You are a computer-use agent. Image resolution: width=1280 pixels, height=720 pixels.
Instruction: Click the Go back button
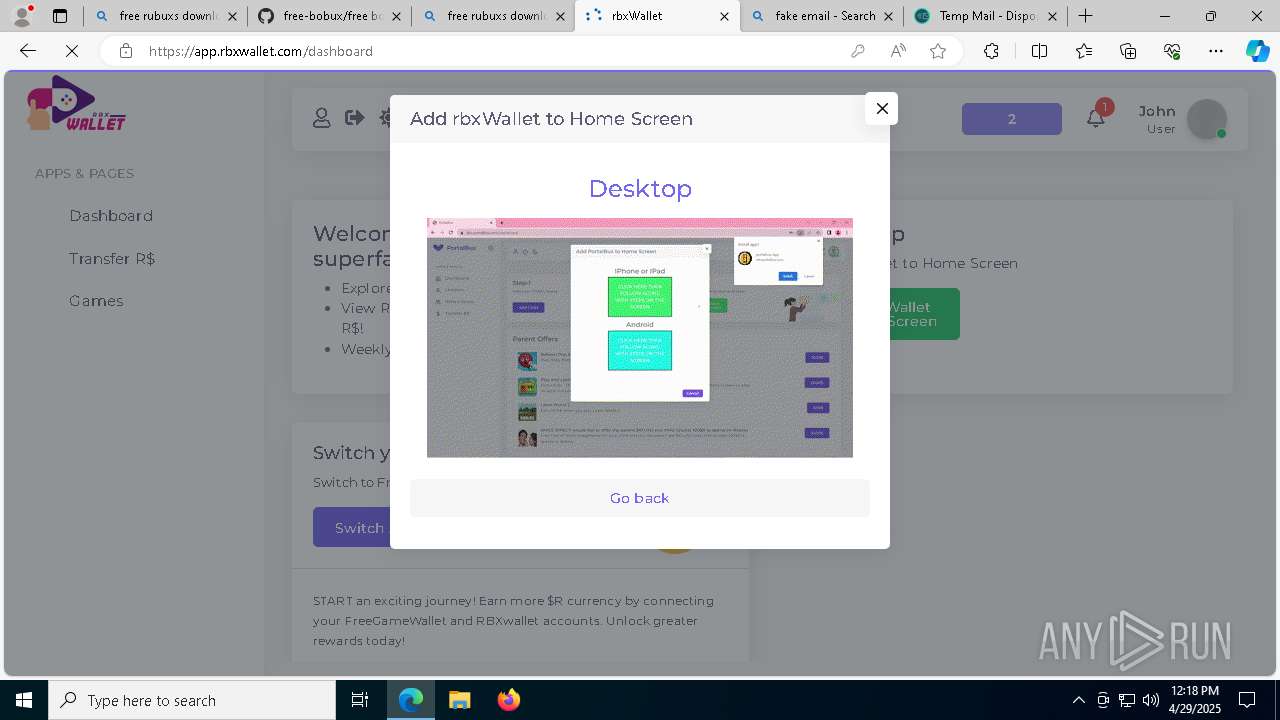coord(640,498)
